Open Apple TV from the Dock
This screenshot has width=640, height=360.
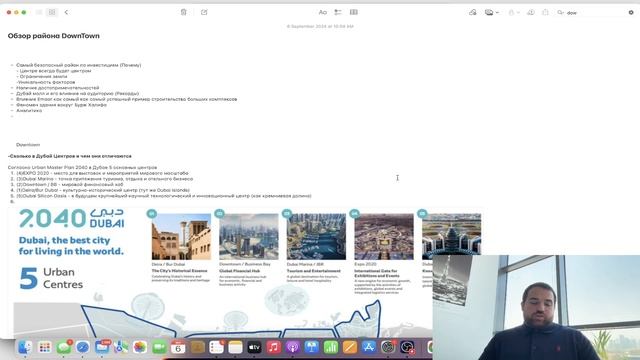coord(254,347)
